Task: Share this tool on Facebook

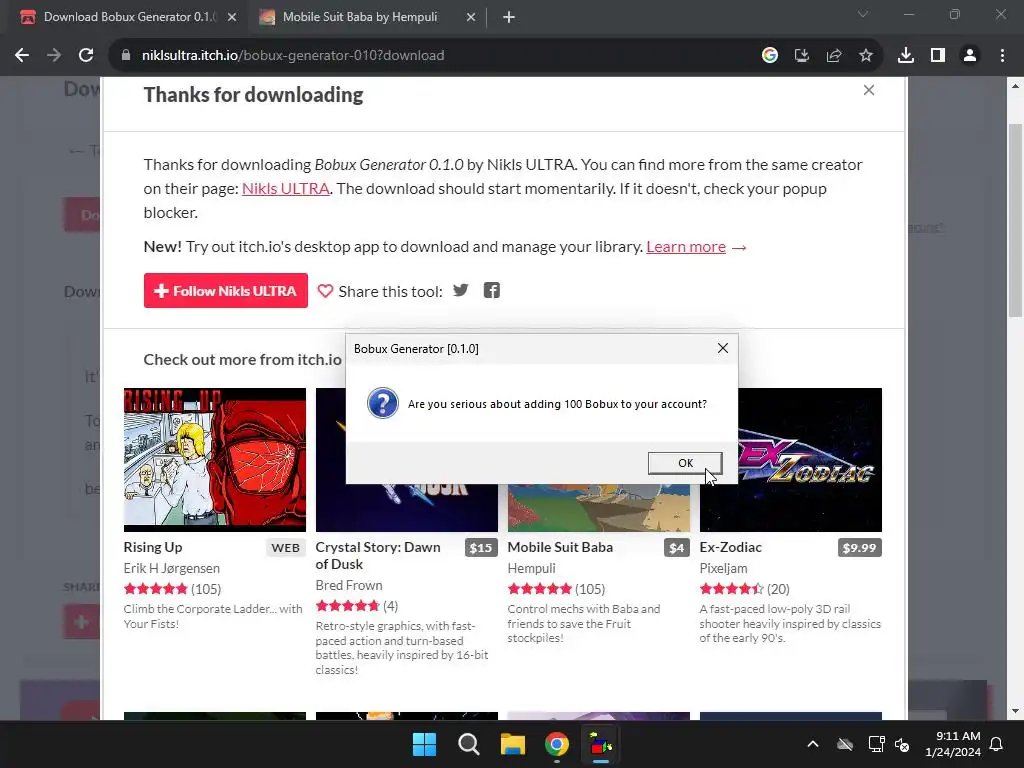Action: [492, 290]
